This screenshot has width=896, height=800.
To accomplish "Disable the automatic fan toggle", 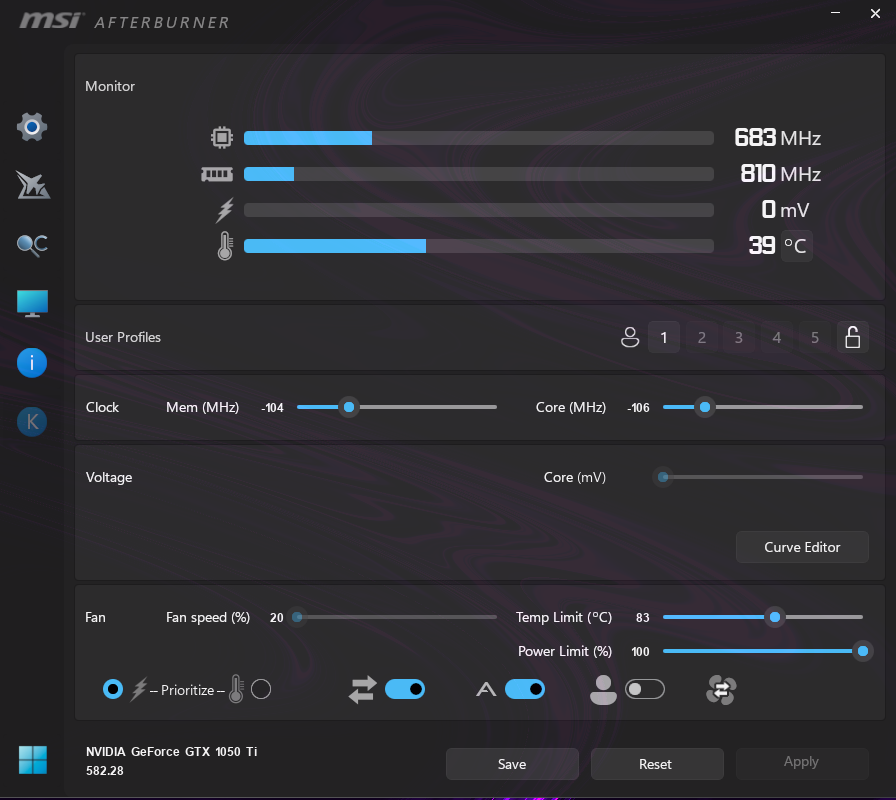I will (525, 689).
